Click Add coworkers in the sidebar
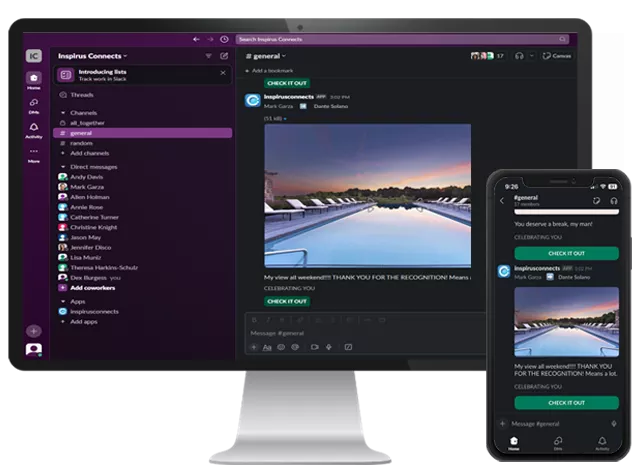640x476 pixels. 91,287
